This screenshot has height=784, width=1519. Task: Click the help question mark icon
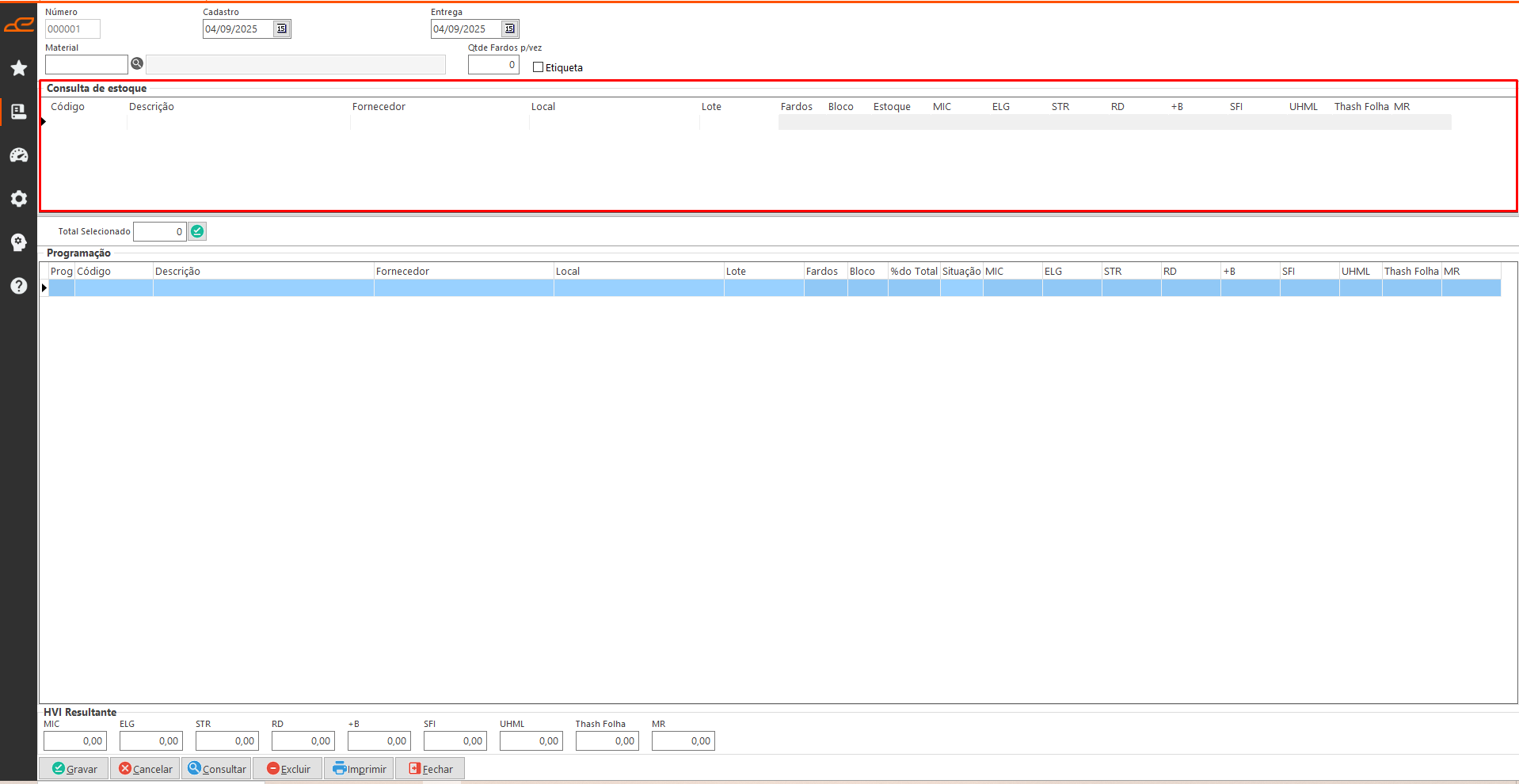[19, 286]
